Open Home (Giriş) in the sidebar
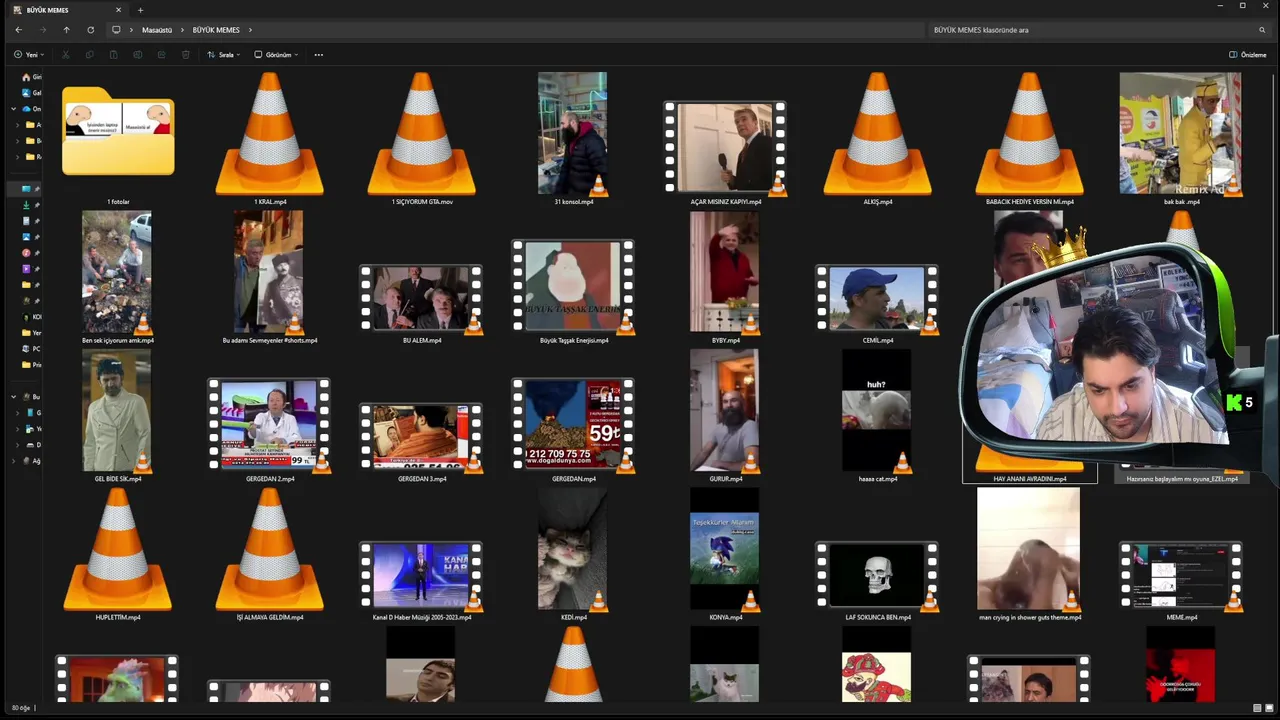 tap(31, 77)
